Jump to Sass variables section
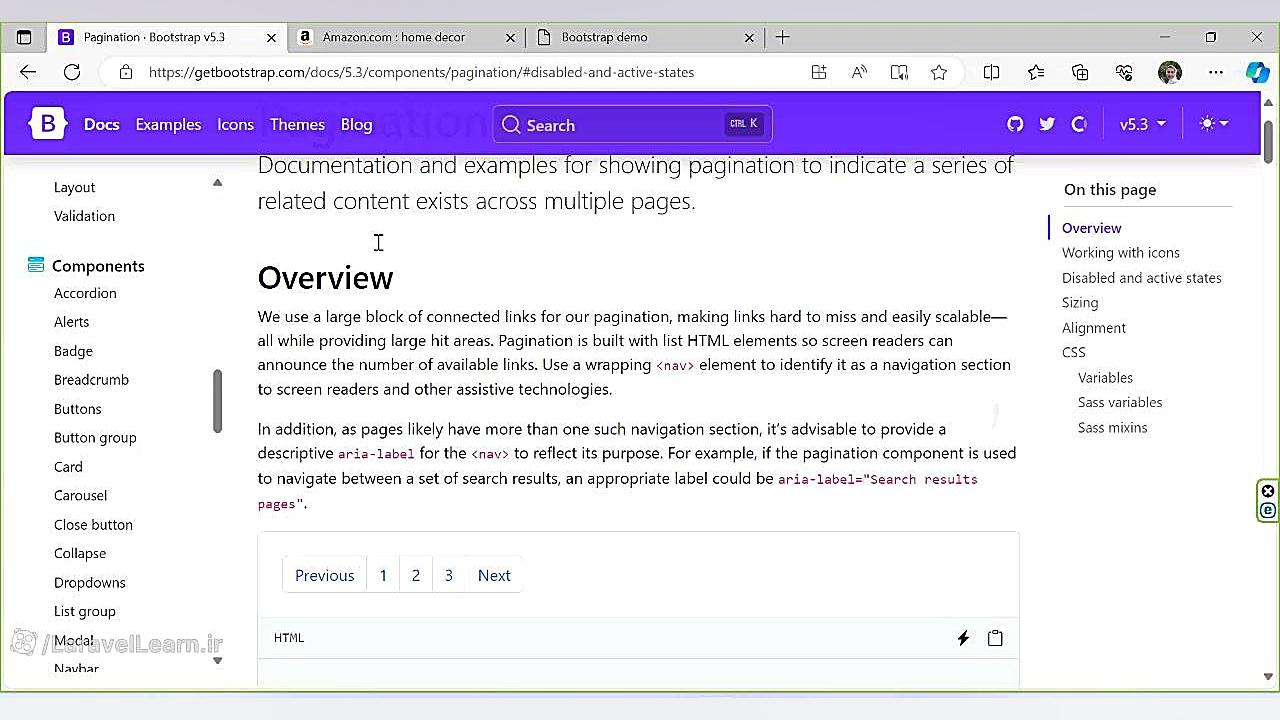The image size is (1280, 720). pos(1120,403)
